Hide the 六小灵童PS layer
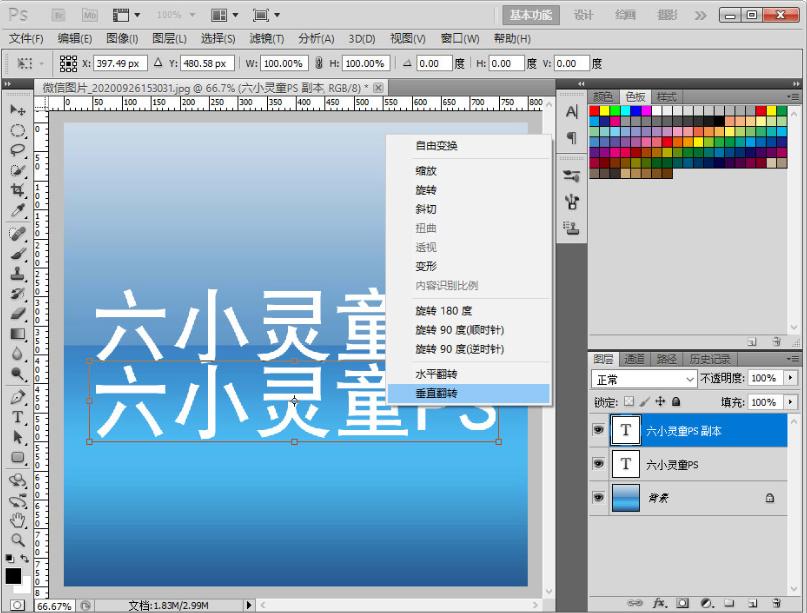This screenshot has width=807, height=613. pyautogui.click(x=597, y=464)
